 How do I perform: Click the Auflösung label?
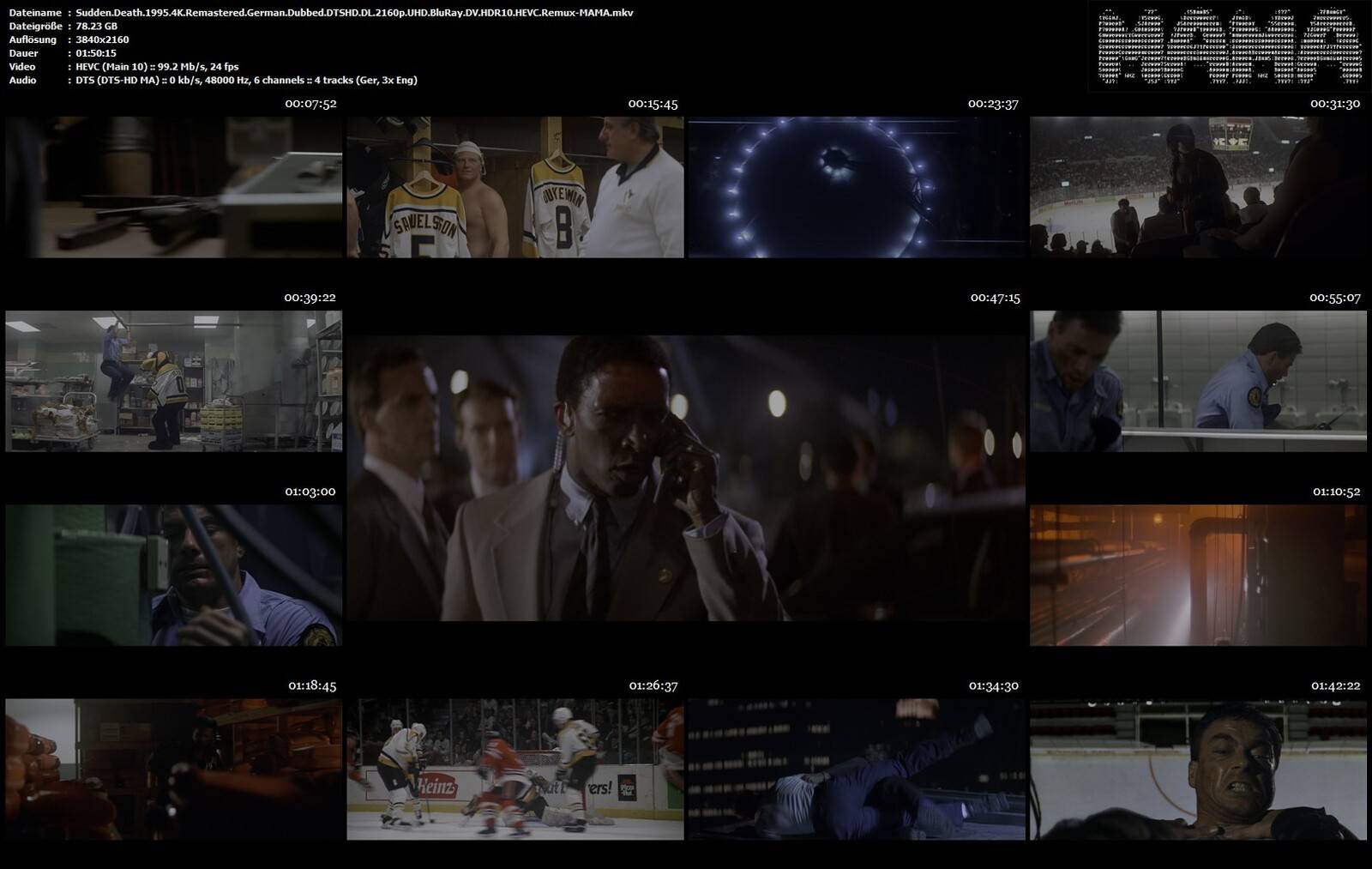point(33,39)
